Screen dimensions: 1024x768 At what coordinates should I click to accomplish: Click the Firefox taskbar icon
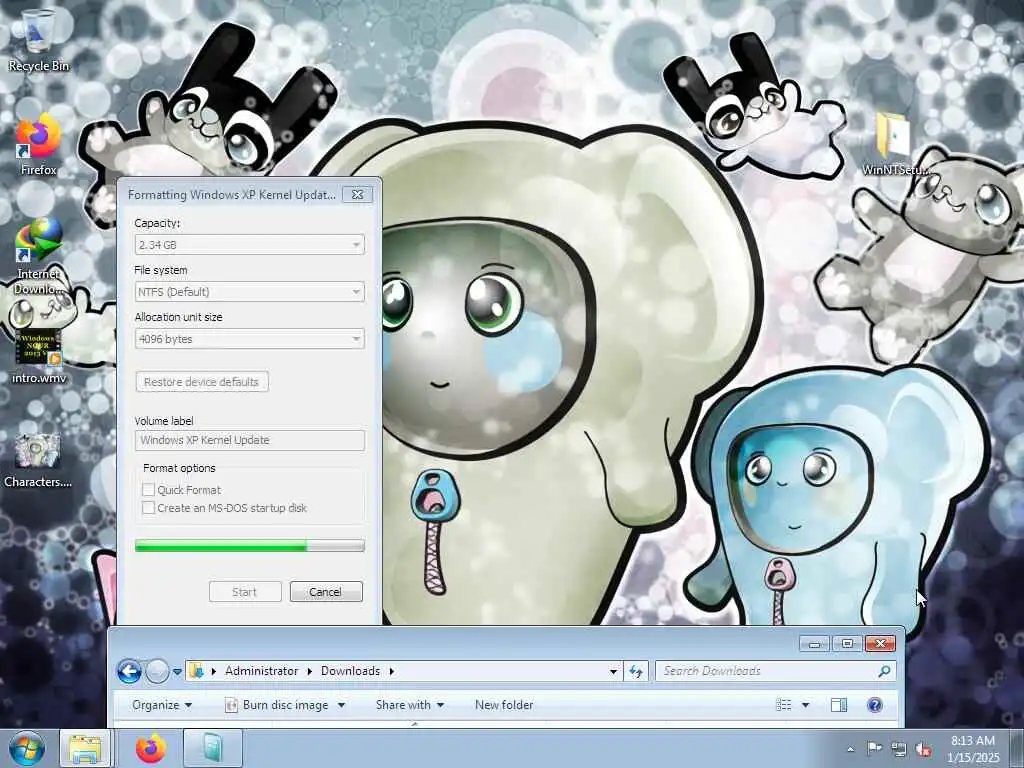pos(150,748)
